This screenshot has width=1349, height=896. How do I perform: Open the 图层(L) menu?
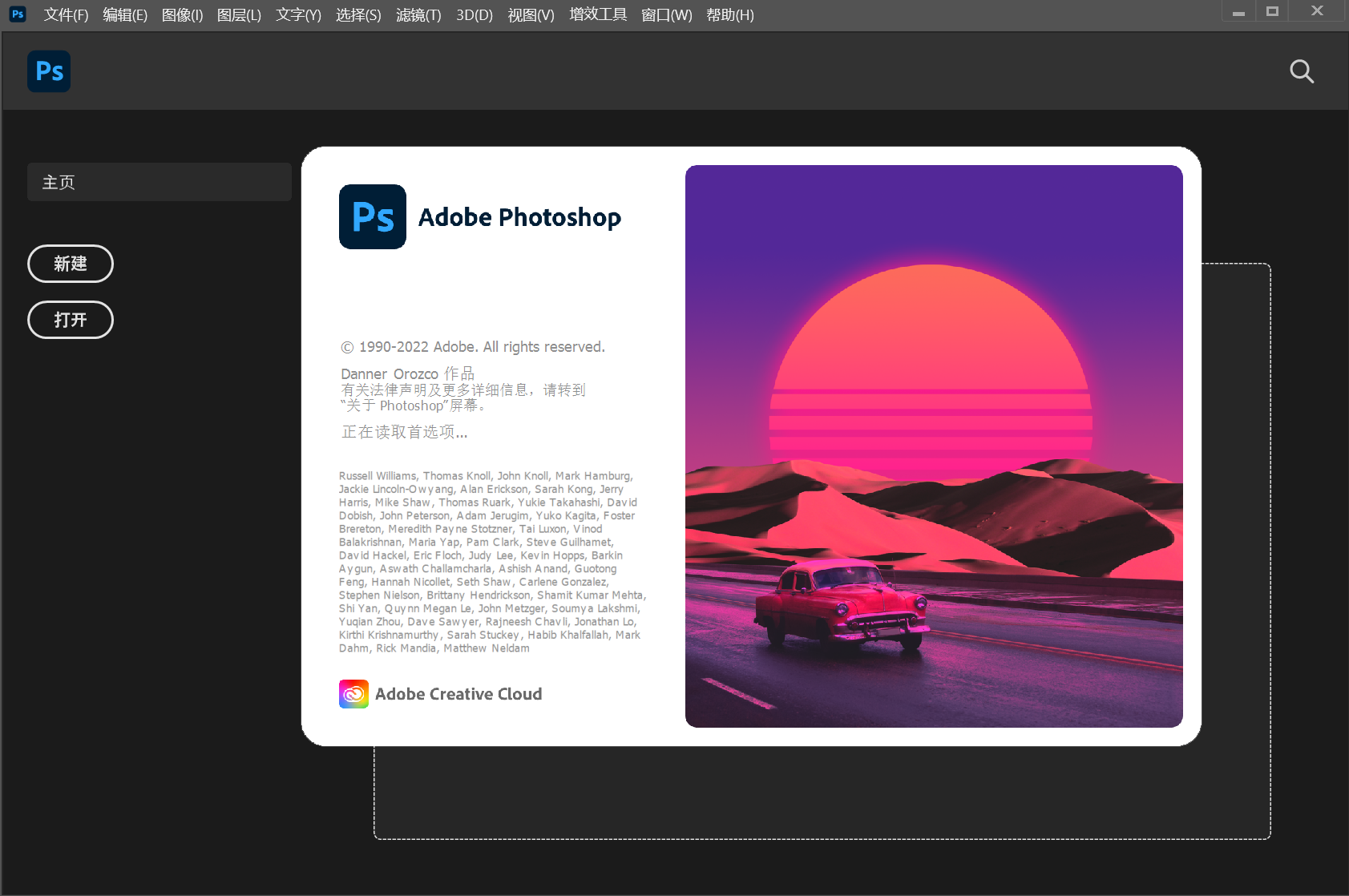pos(240,14)
